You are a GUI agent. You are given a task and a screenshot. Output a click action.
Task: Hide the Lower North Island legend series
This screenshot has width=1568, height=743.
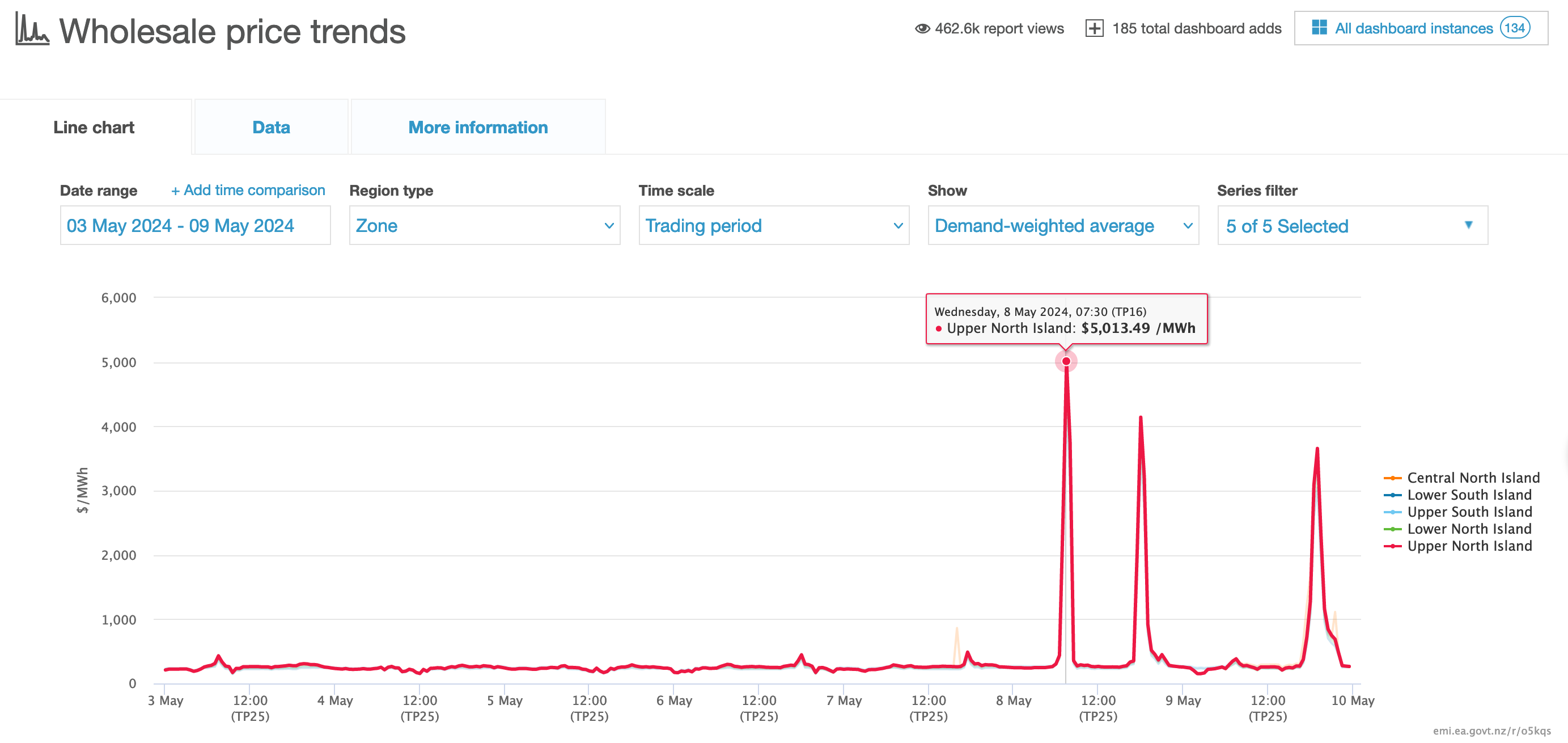click(x=1469, y=529)
